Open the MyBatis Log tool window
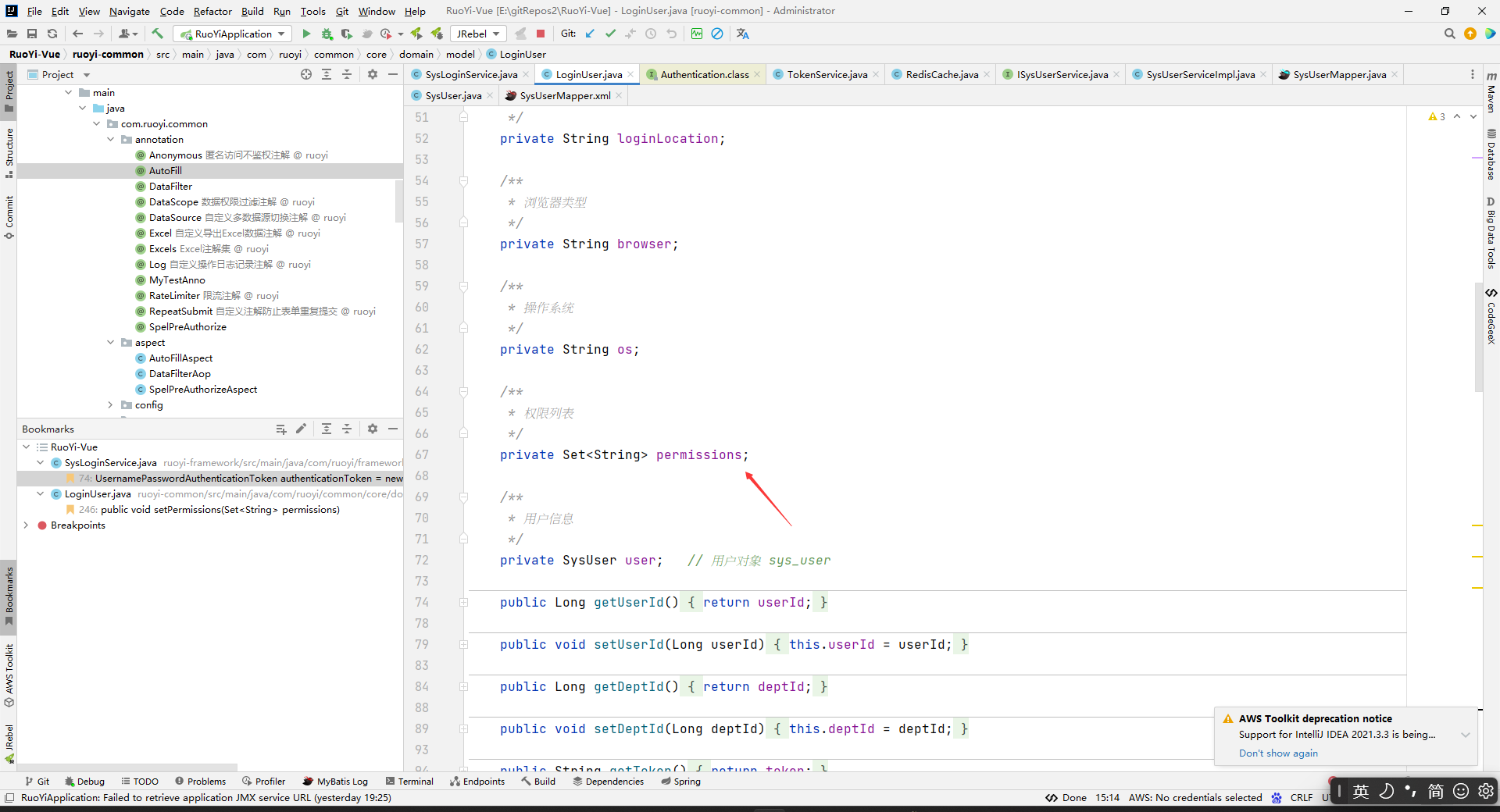1500x812 pixels. coord(335,781)
